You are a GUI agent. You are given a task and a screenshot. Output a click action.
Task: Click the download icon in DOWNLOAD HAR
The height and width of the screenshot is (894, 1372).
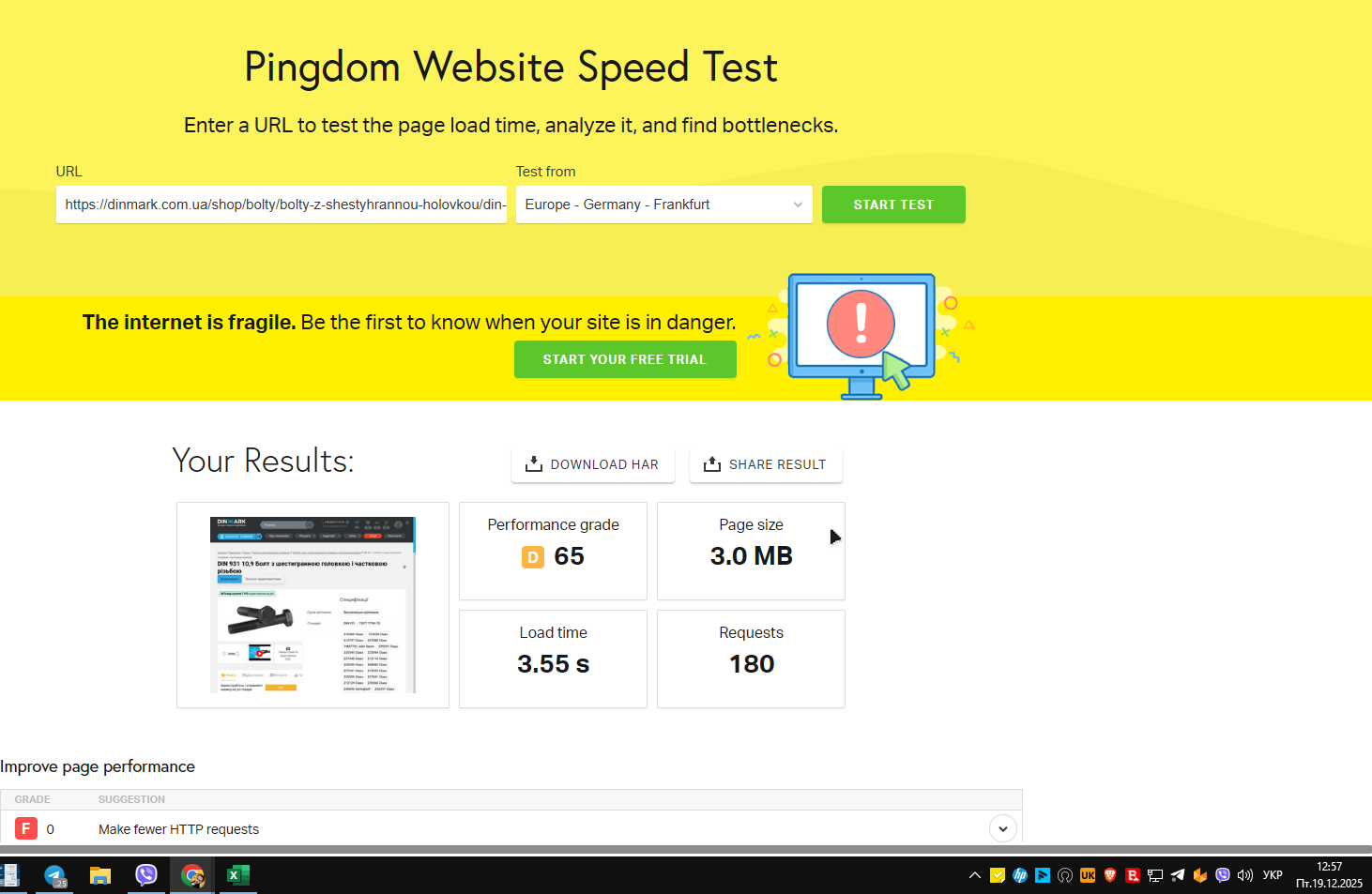[534, 464]
